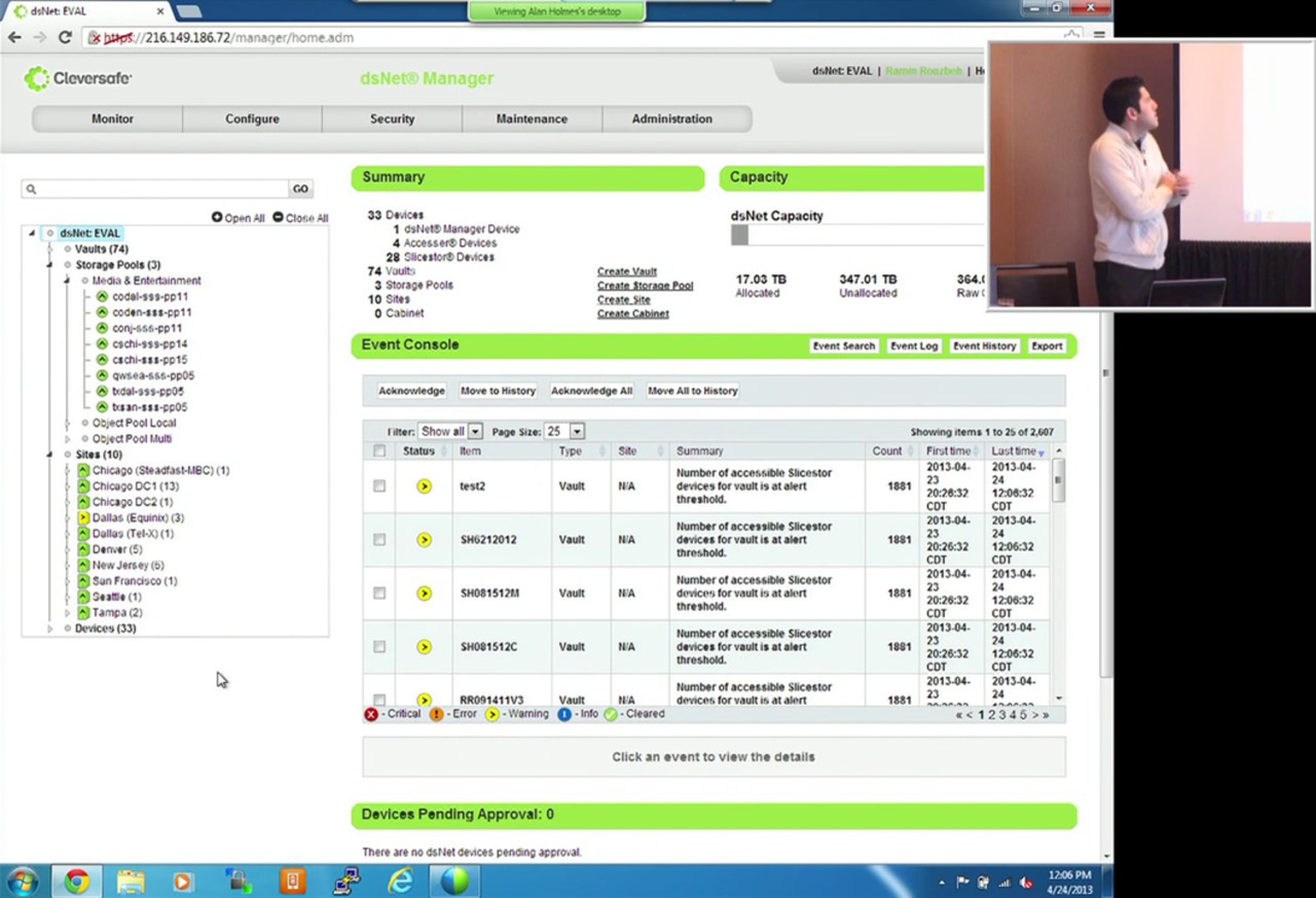Collapse the Sites (10) tree node

[50, 454]
